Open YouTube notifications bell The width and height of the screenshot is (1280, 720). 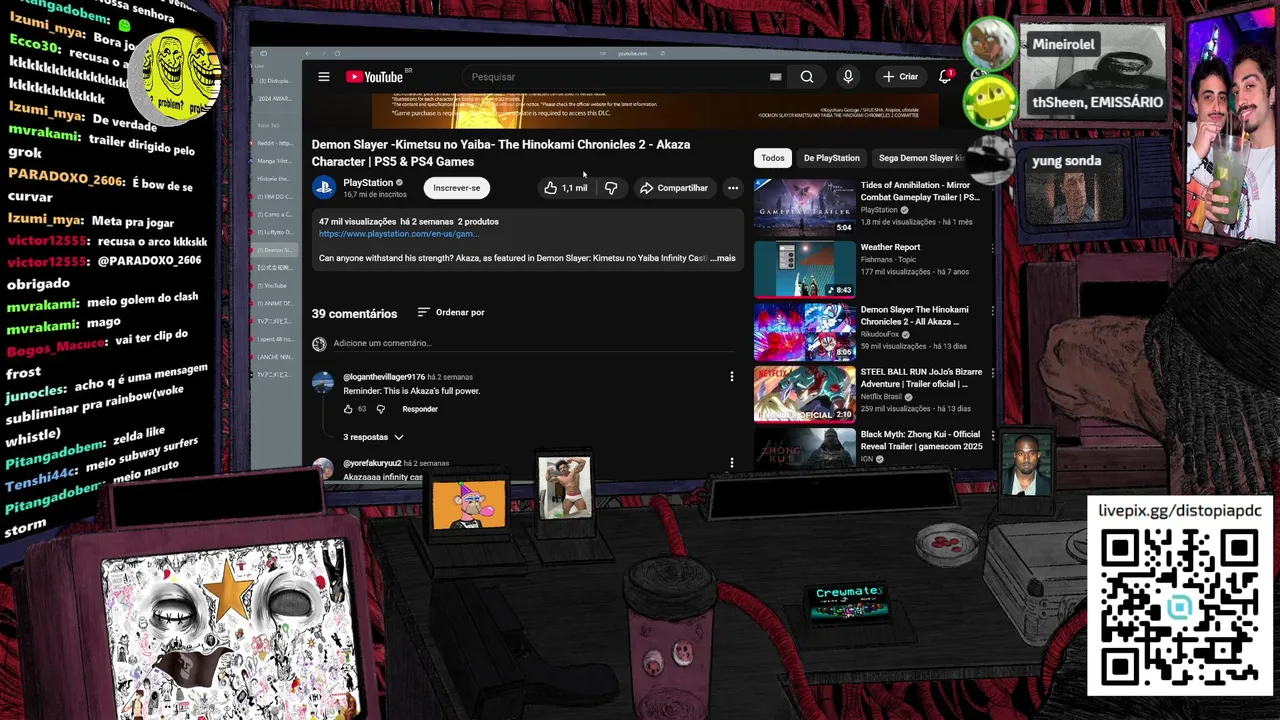point(945,77)
